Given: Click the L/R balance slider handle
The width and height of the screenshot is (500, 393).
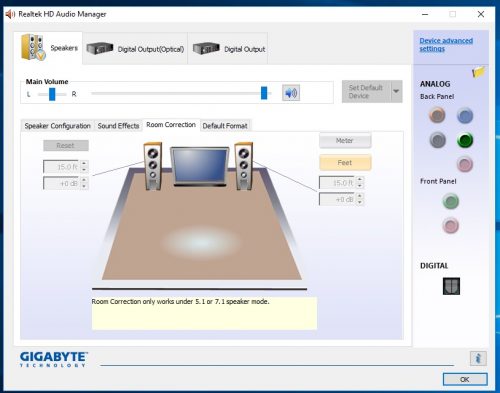Looking at the screenshot, I should pyautogui.click(x=52, y=94).
